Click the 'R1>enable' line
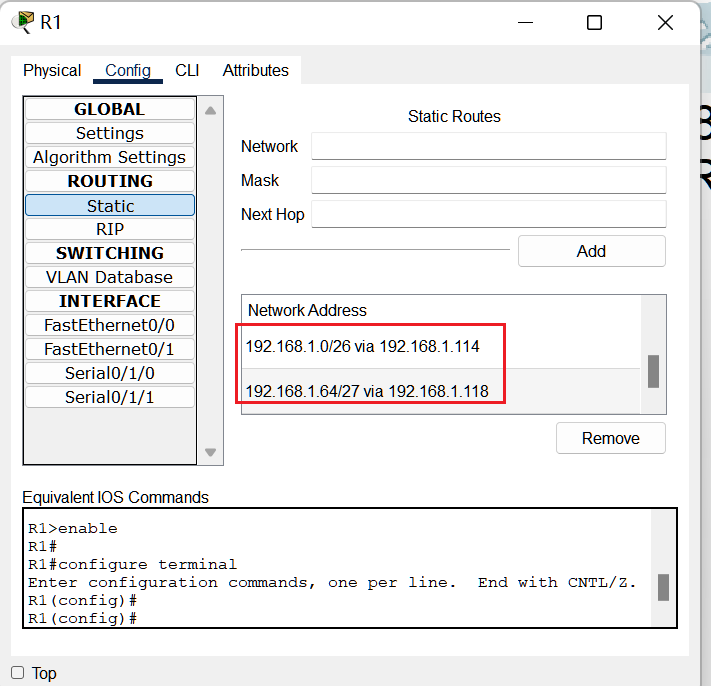The height and width of the screenshot is (686, 711). tap(73, 529)
